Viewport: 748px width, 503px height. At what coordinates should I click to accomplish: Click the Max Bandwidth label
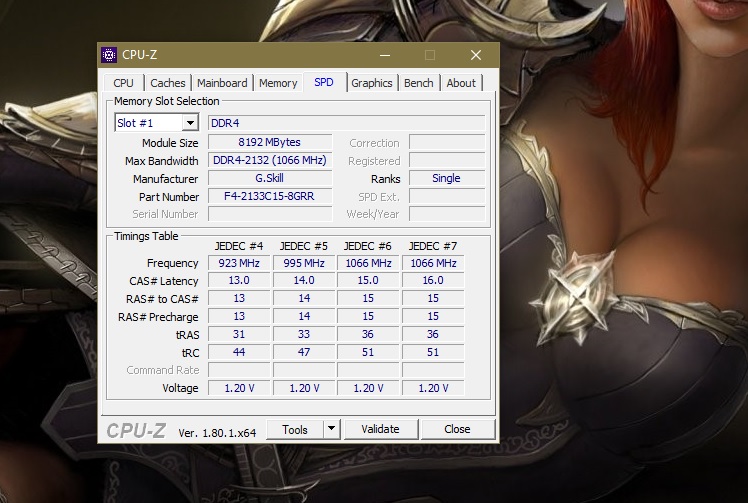coord(161,161)
